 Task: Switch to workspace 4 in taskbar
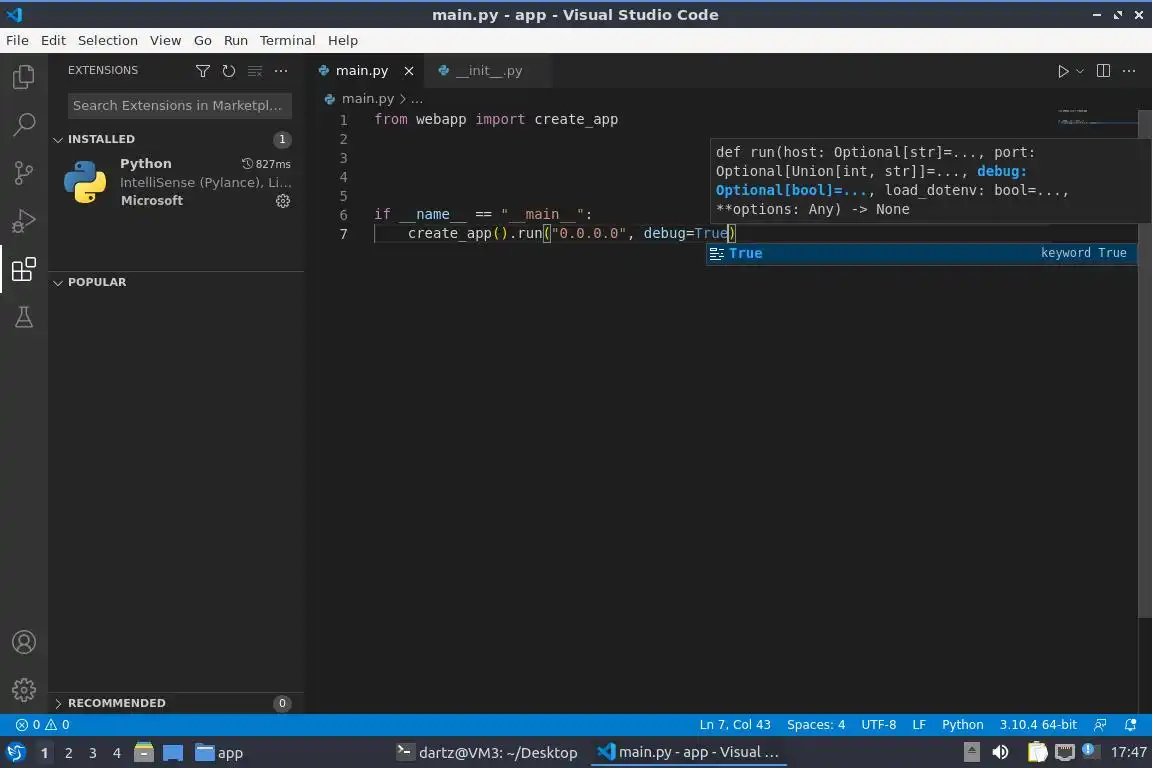(117, 753)
